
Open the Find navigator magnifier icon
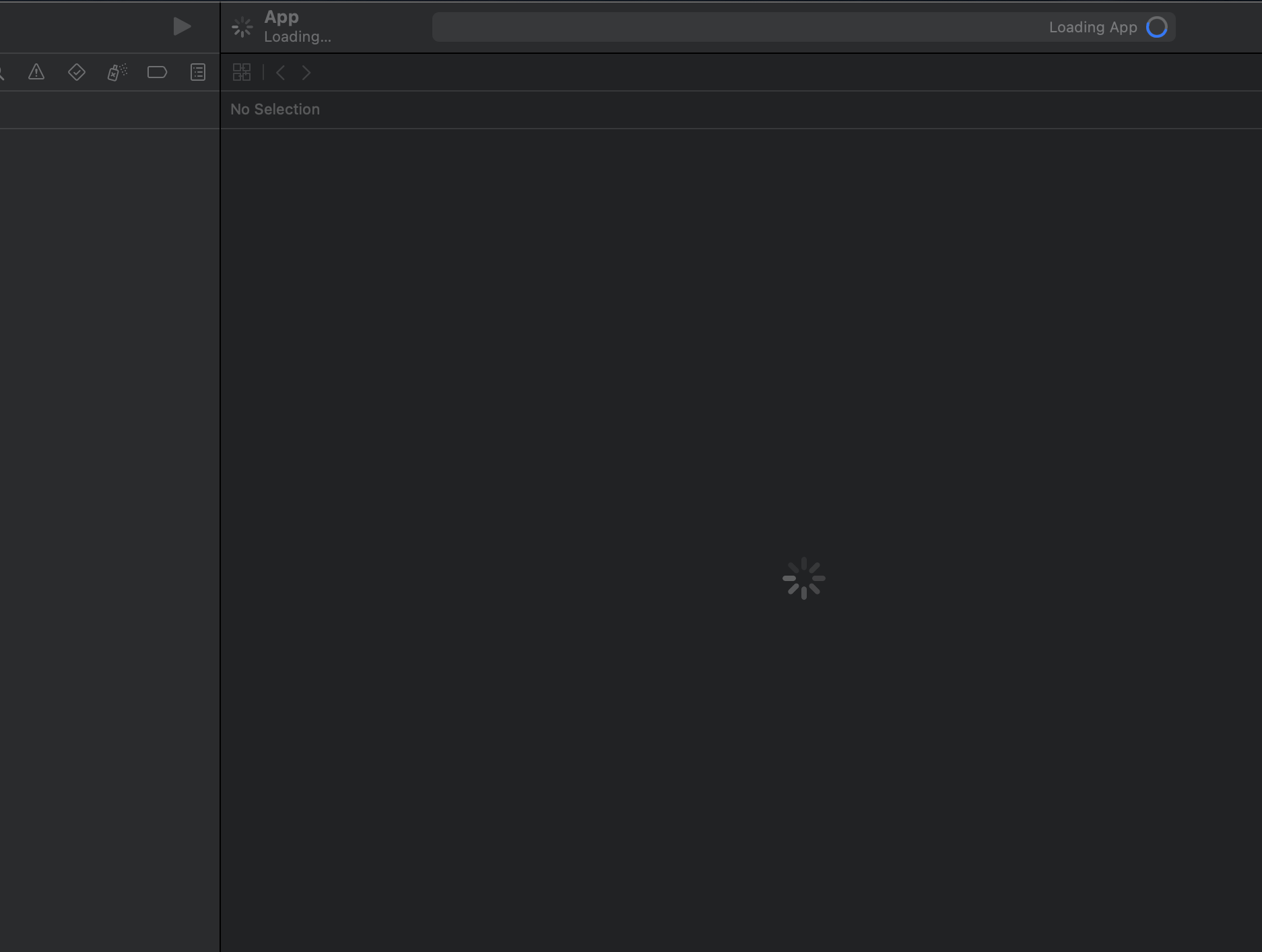click(x=2, y=73)
